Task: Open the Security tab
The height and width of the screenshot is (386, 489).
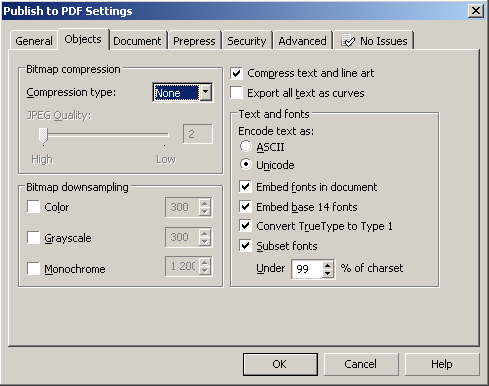Action: click(x=247, y=41)
